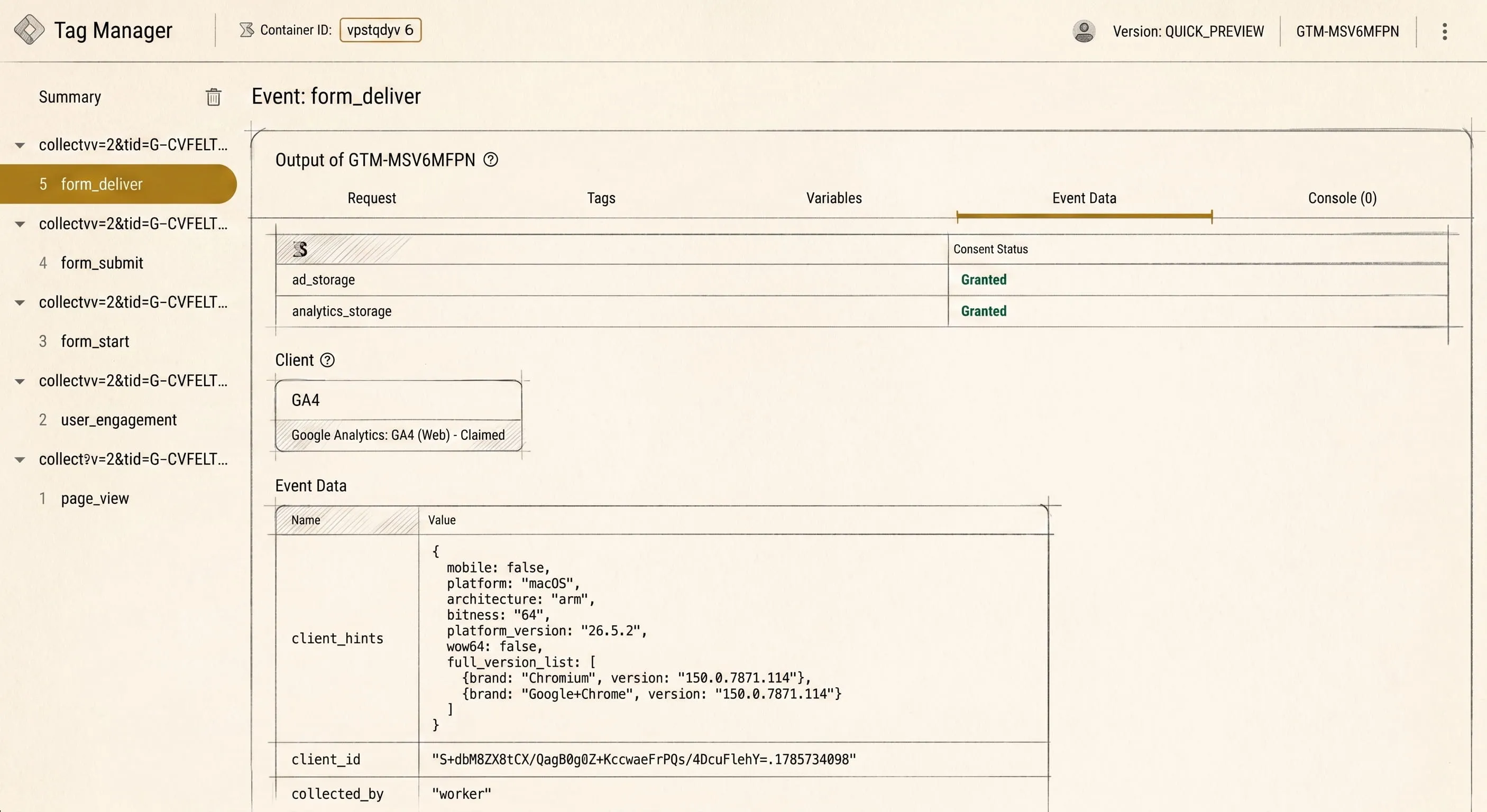The image size is (1487, 812).
Task: Open help icon next to Output of GTM-MSV6MFPN
Action: (491, 160)
